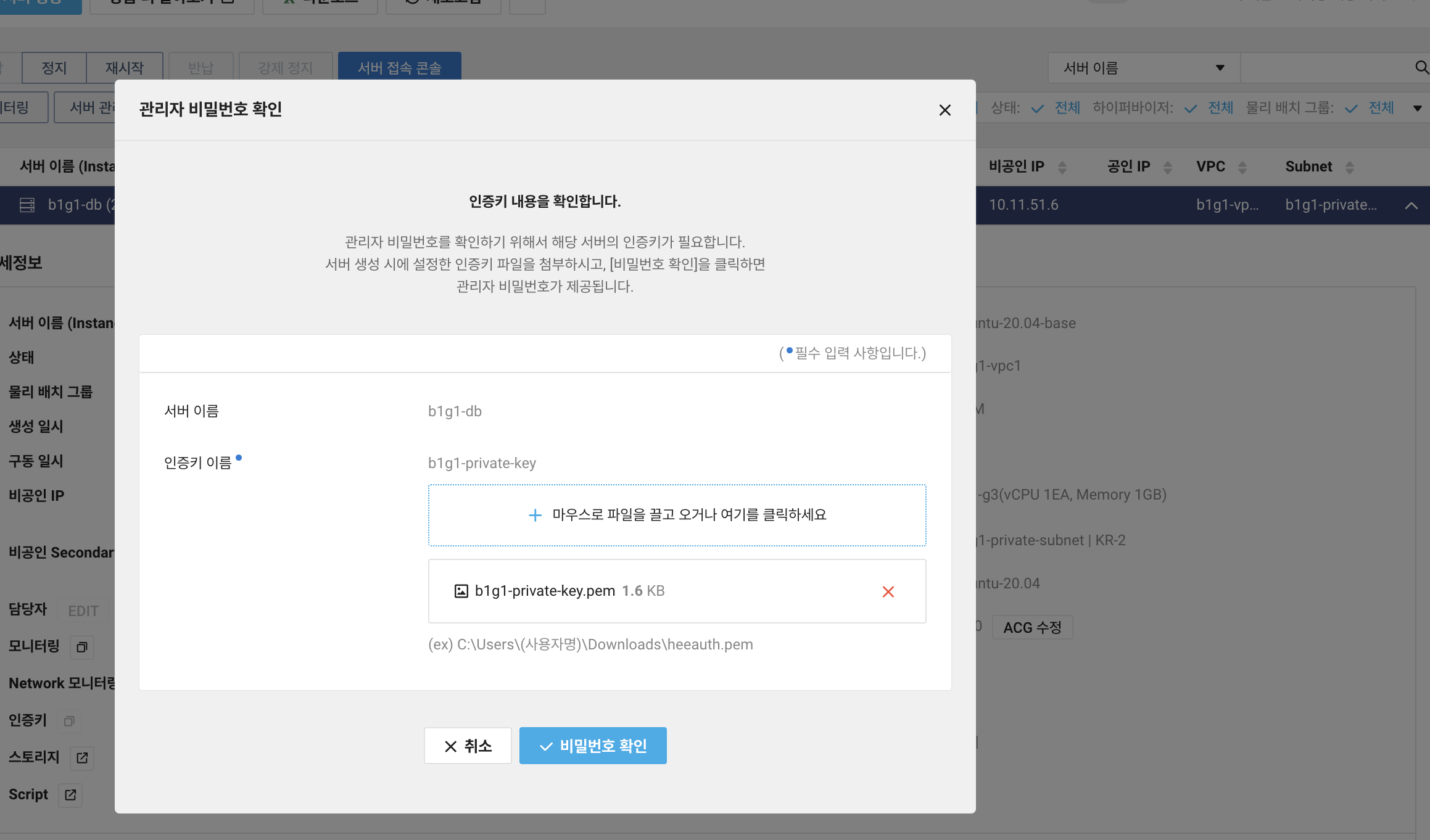
Task: Click the b1g1-db server name value
Action: pos(455,411)
